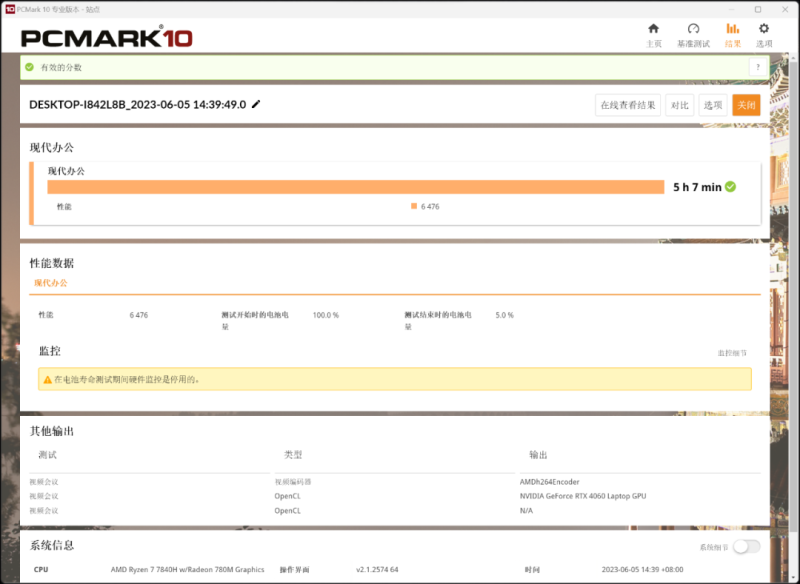
Task: Click the pencil icon to rename result
Action: [x=256, y=104]
